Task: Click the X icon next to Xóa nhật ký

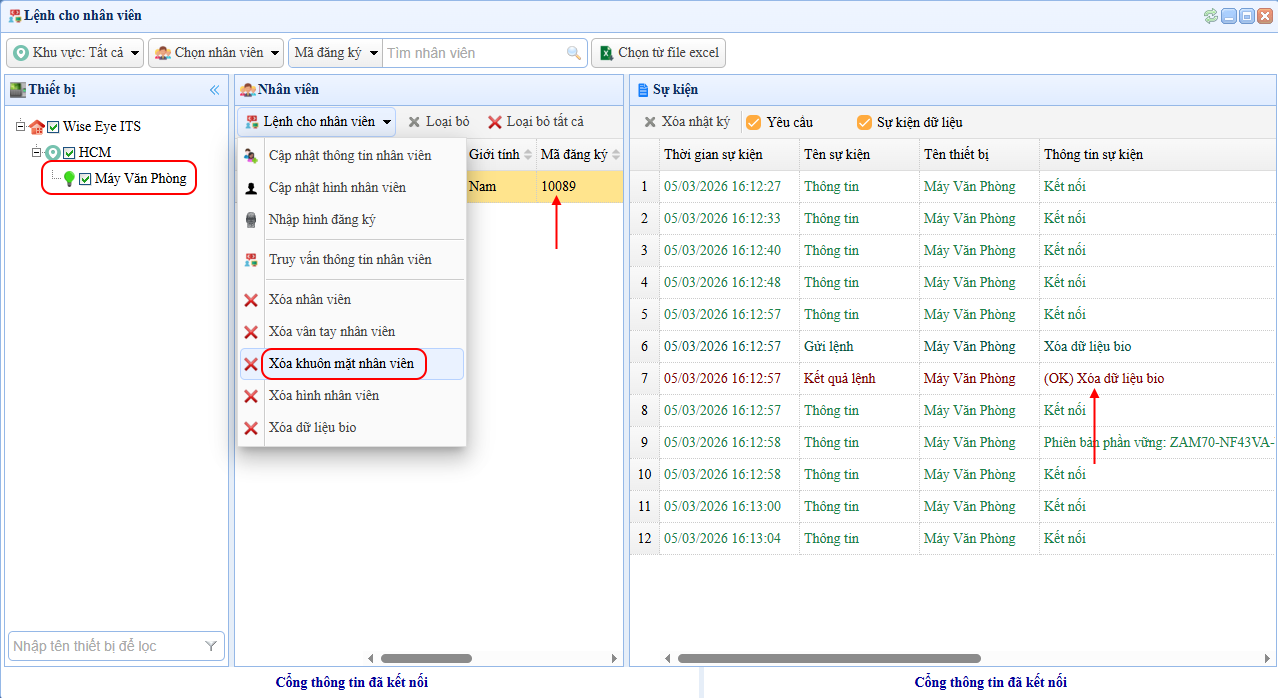Action: coord(650,122)
